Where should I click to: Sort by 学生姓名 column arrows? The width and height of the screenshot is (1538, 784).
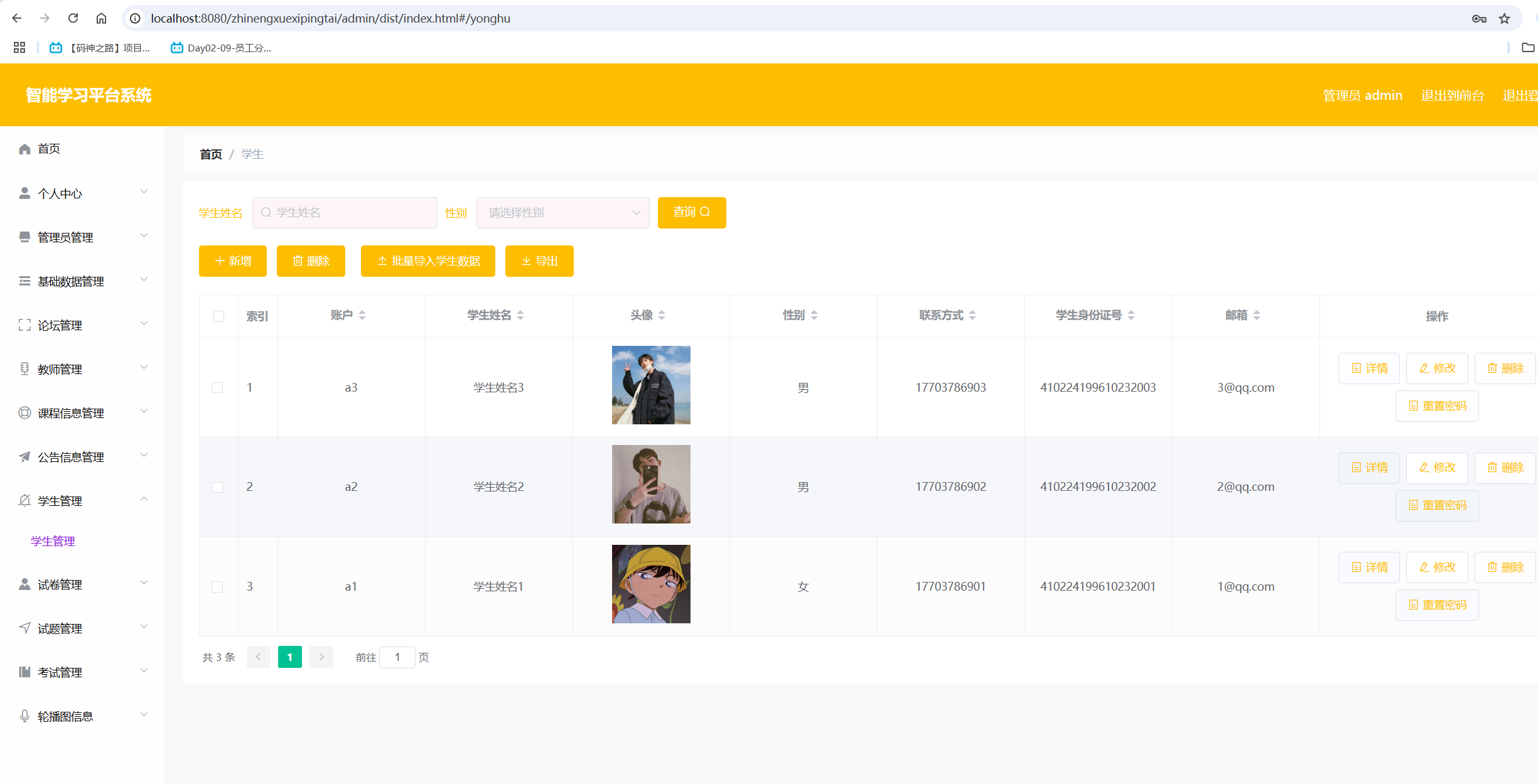[520, 315]
